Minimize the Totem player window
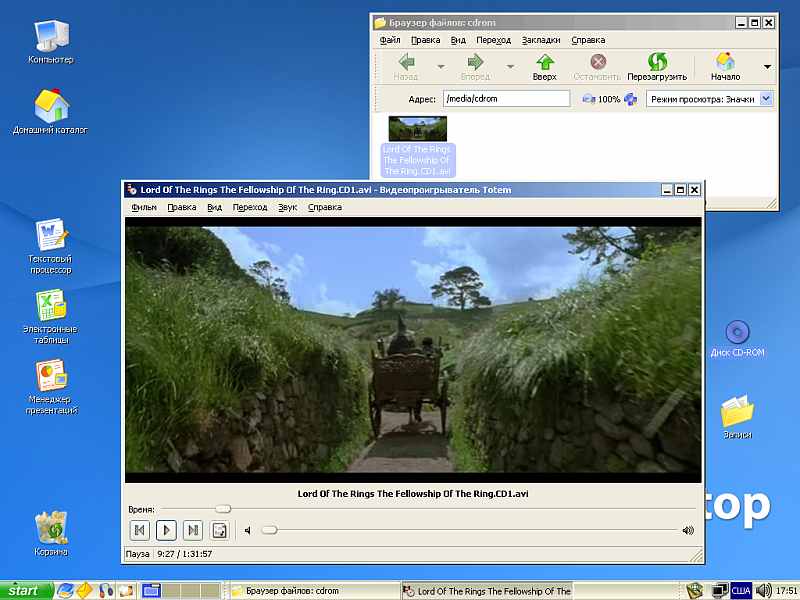800x600 pixels. 667,190
